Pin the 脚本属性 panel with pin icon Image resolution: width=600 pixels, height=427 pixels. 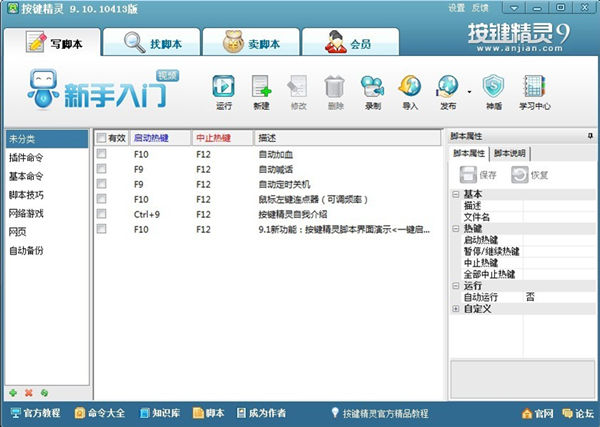coord(590,136)
